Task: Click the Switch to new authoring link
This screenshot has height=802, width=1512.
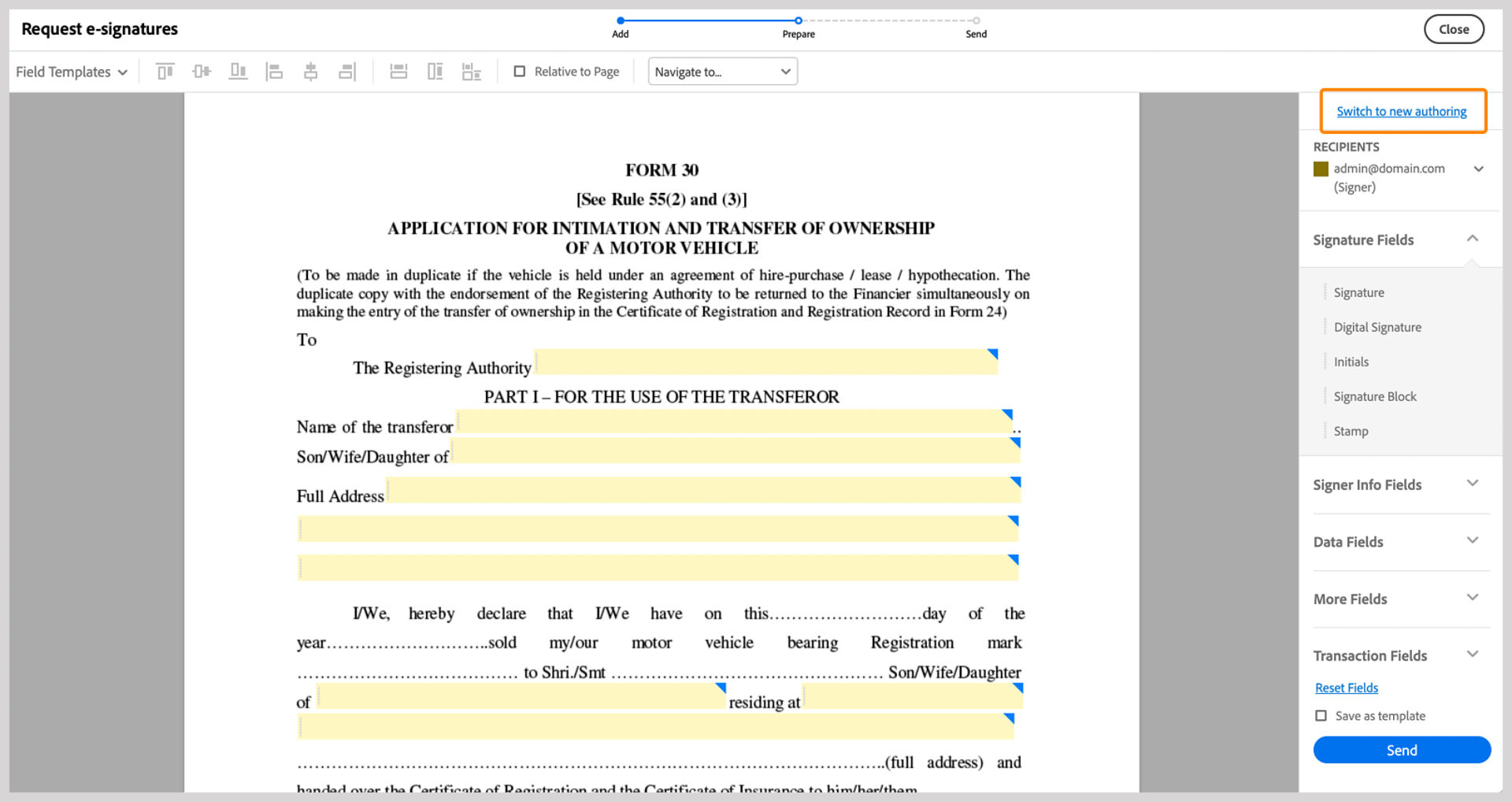Action: click(x=1402, y=111)
